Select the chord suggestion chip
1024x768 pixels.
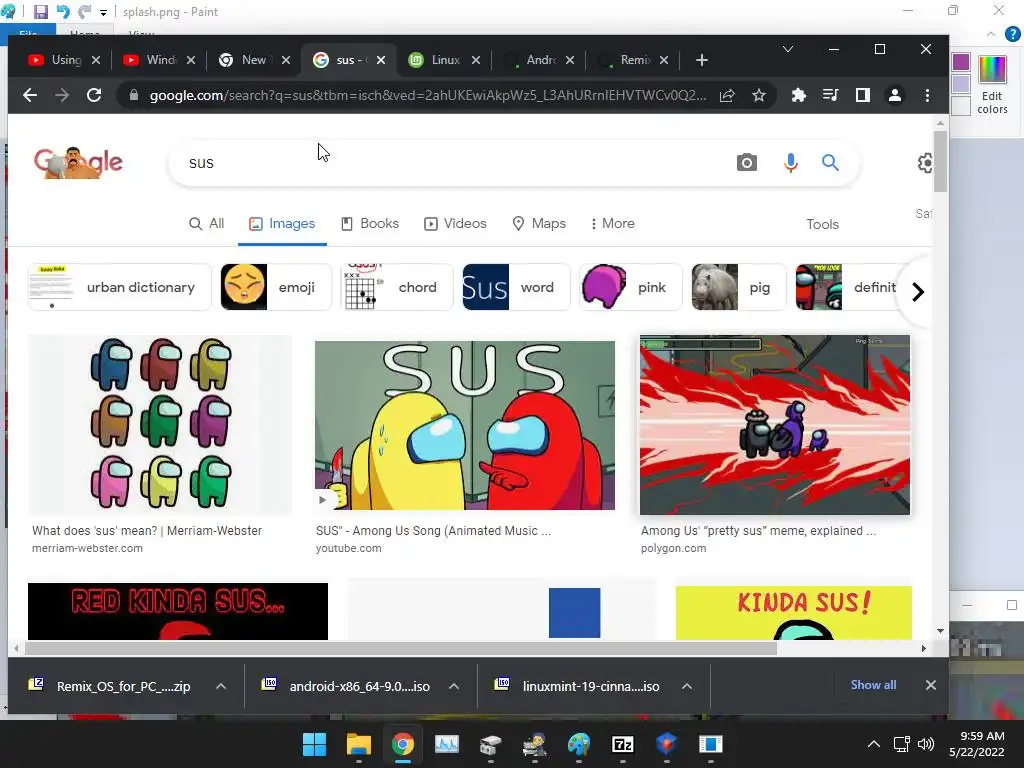(397, 287)
